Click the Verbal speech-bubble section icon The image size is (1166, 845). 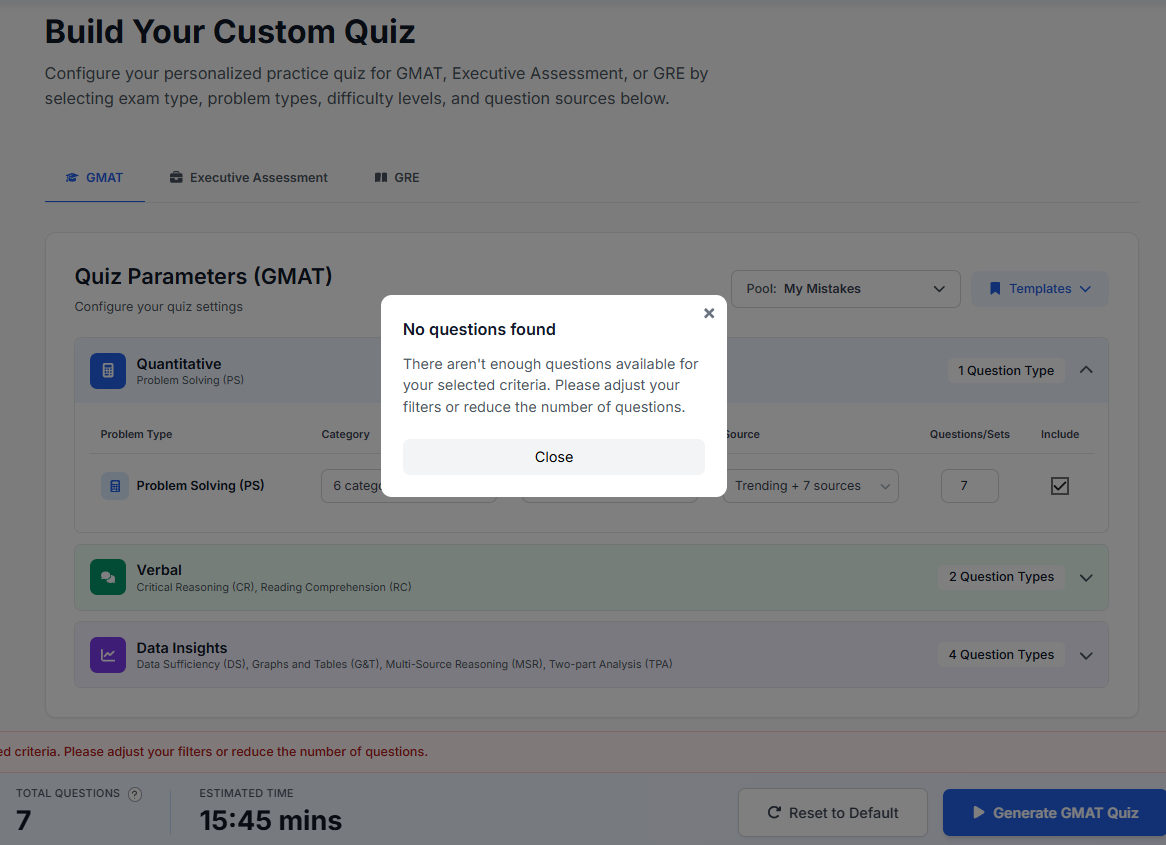click(x=108, y=577)
